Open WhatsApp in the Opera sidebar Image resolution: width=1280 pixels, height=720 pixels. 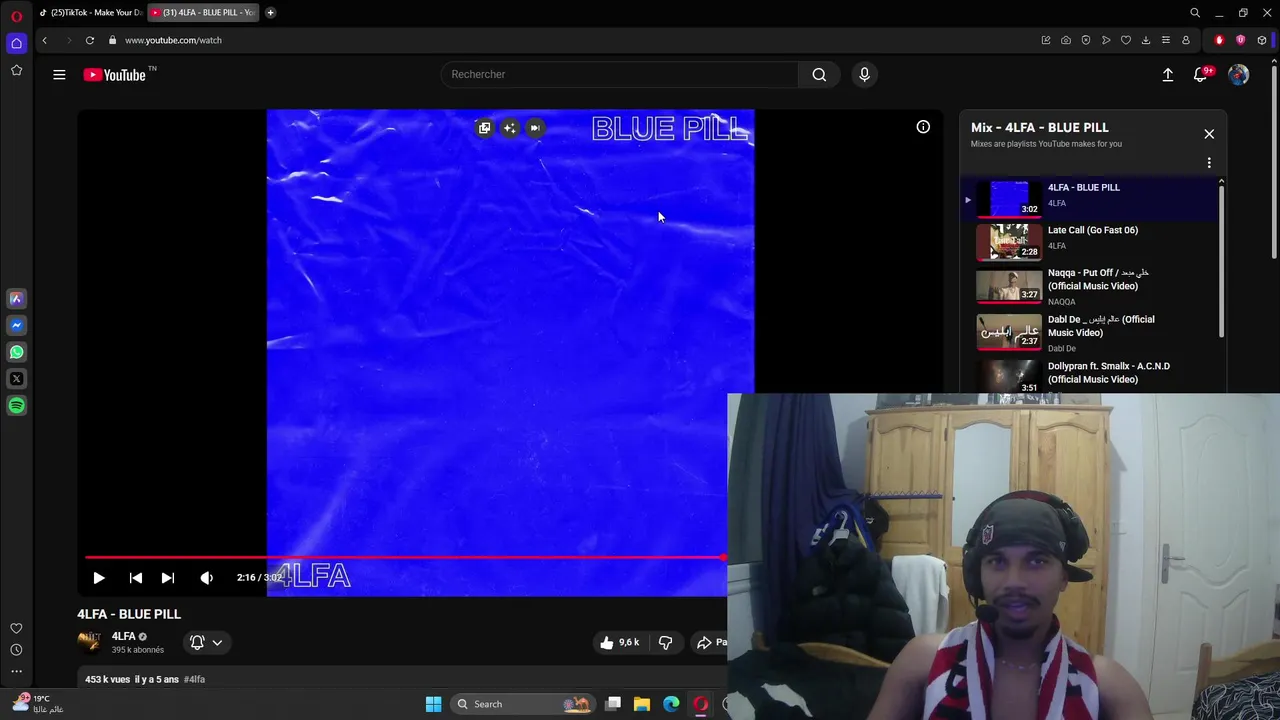tap(16, 352)
